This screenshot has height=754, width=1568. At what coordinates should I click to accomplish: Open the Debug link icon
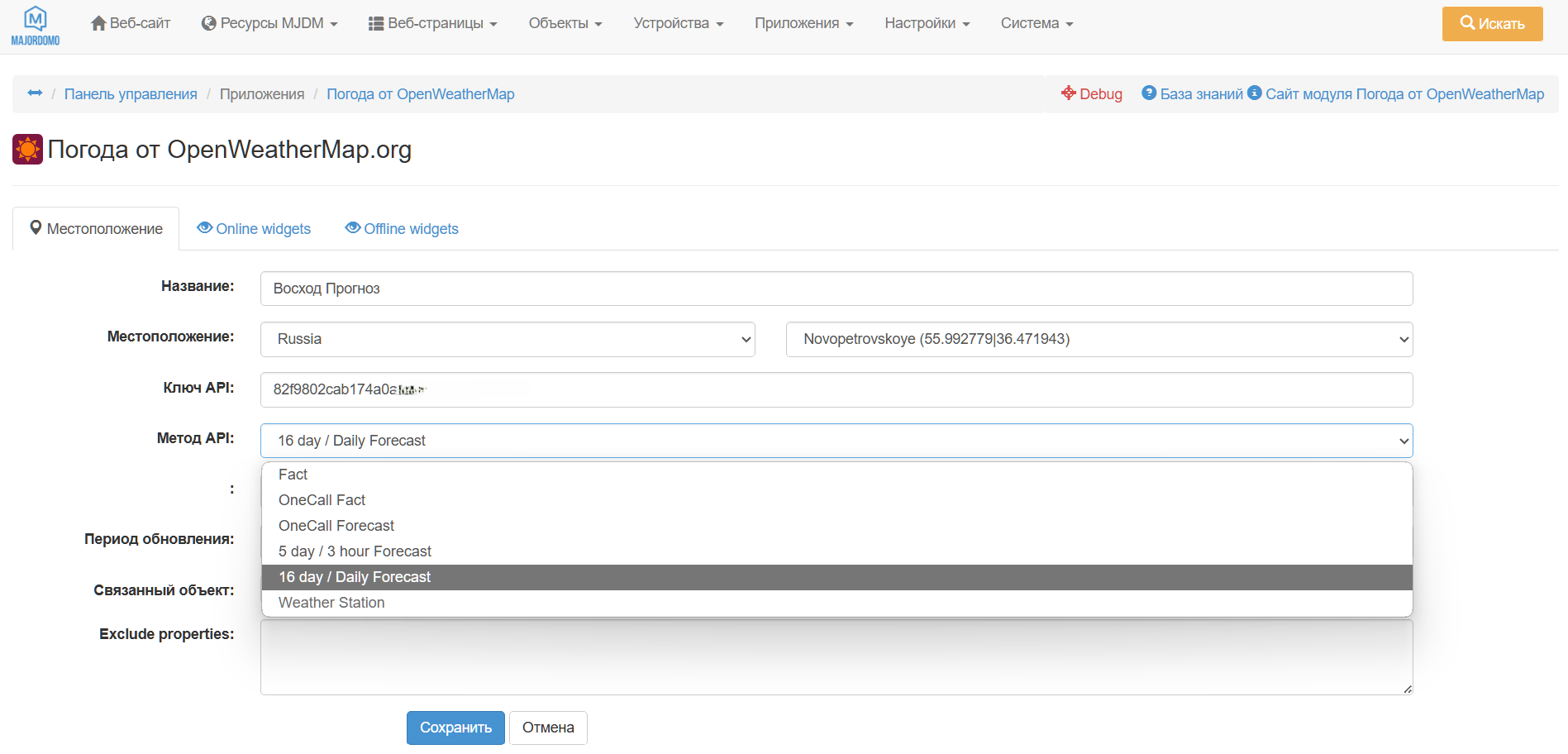[x=1069, y=93]
